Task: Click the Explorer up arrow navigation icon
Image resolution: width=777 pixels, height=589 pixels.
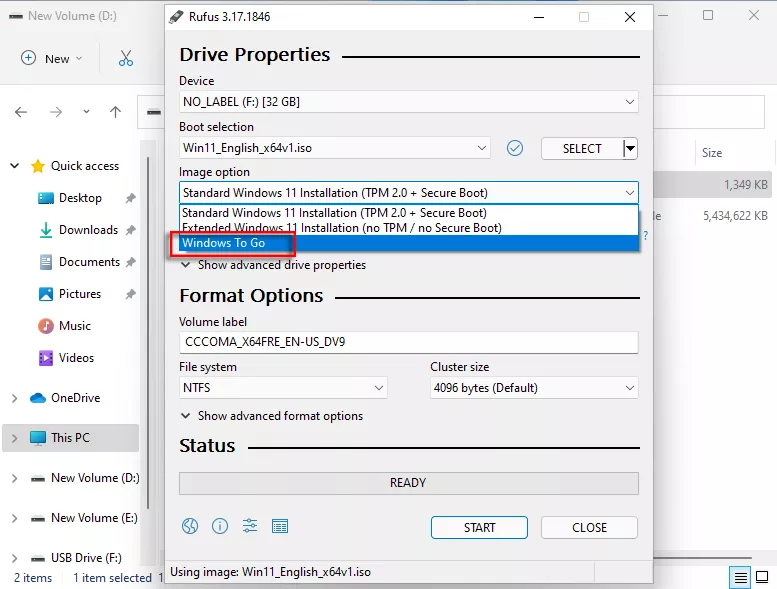Action: click(x=116, y=112)
